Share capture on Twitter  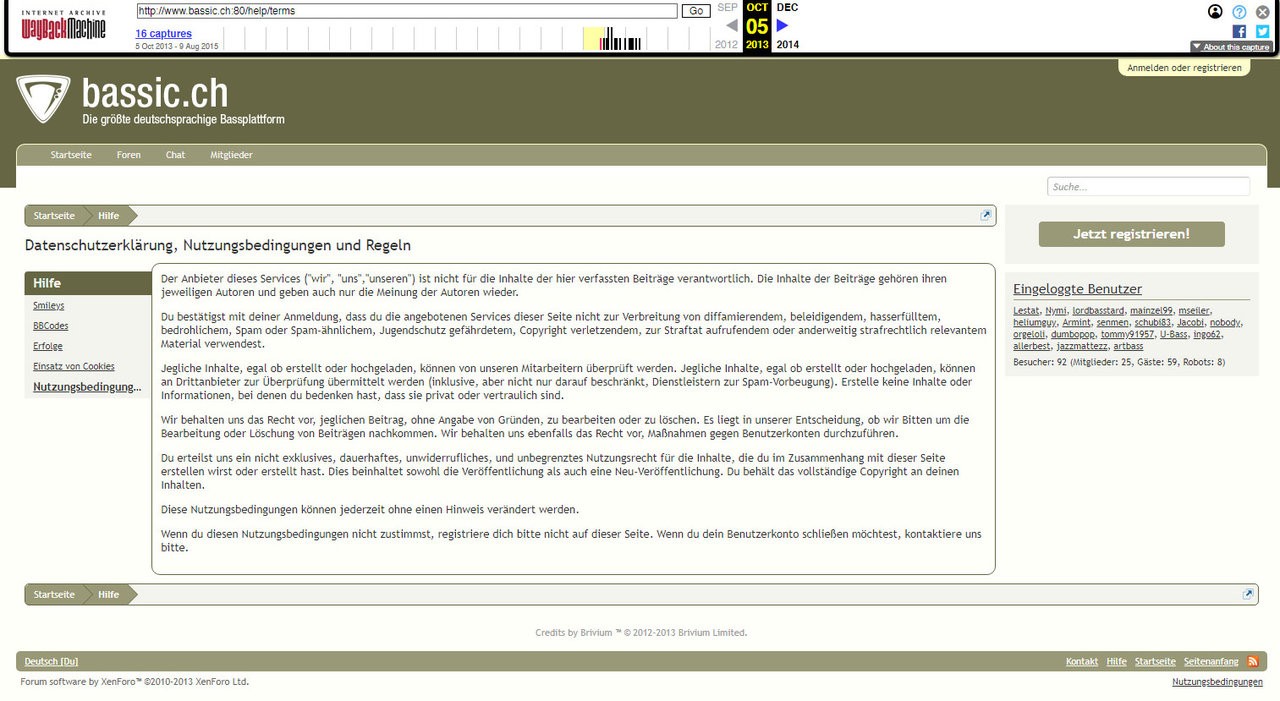(1263, 31)
